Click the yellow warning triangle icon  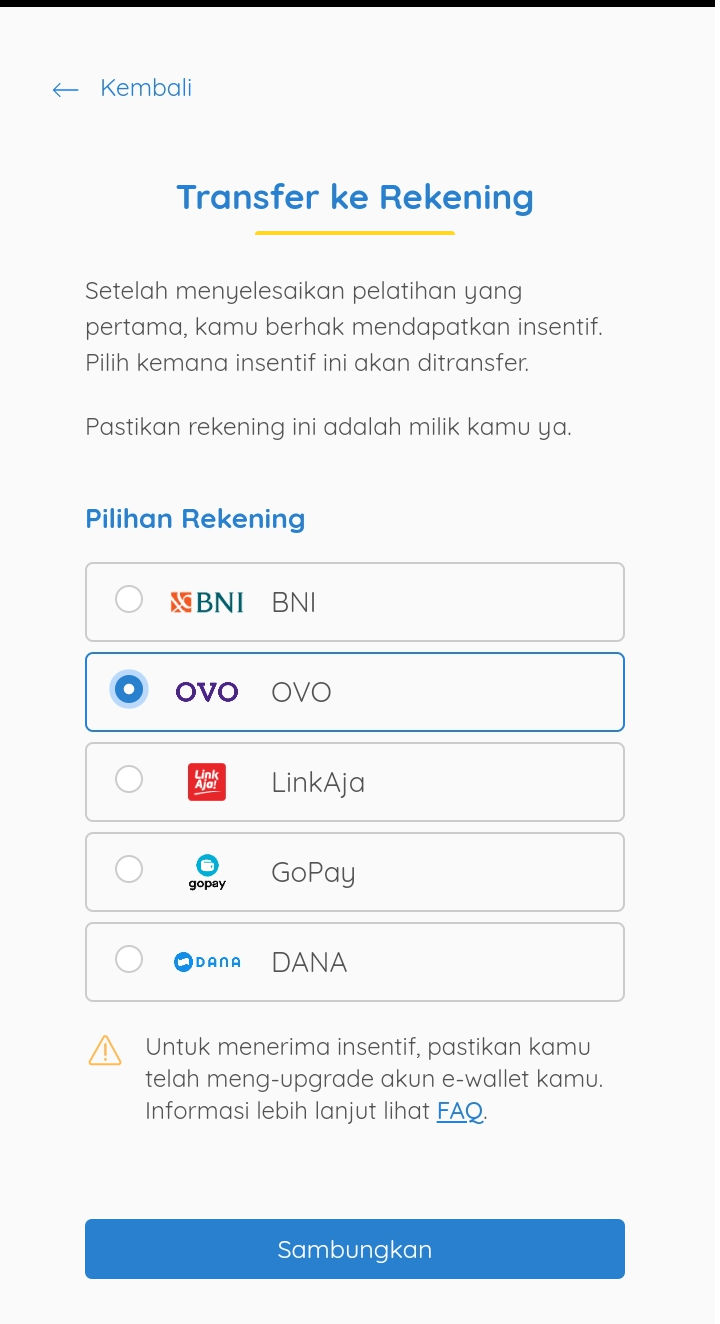click(x=105, y=1050)
